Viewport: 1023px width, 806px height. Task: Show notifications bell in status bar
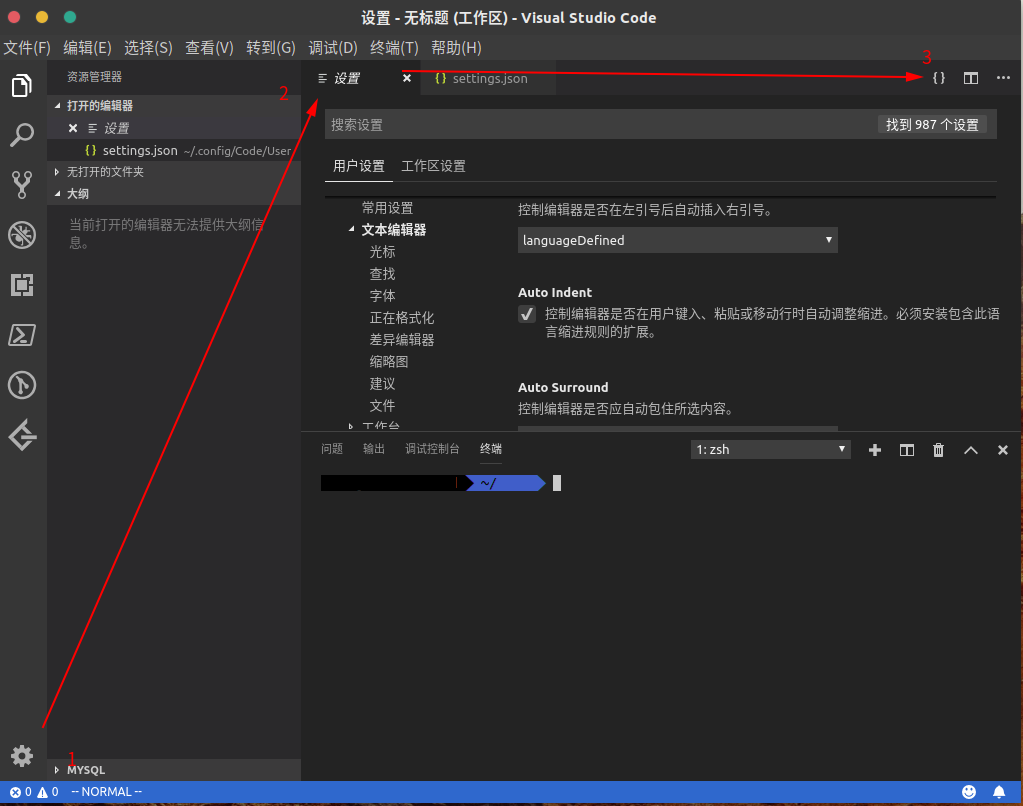[999, 792]
